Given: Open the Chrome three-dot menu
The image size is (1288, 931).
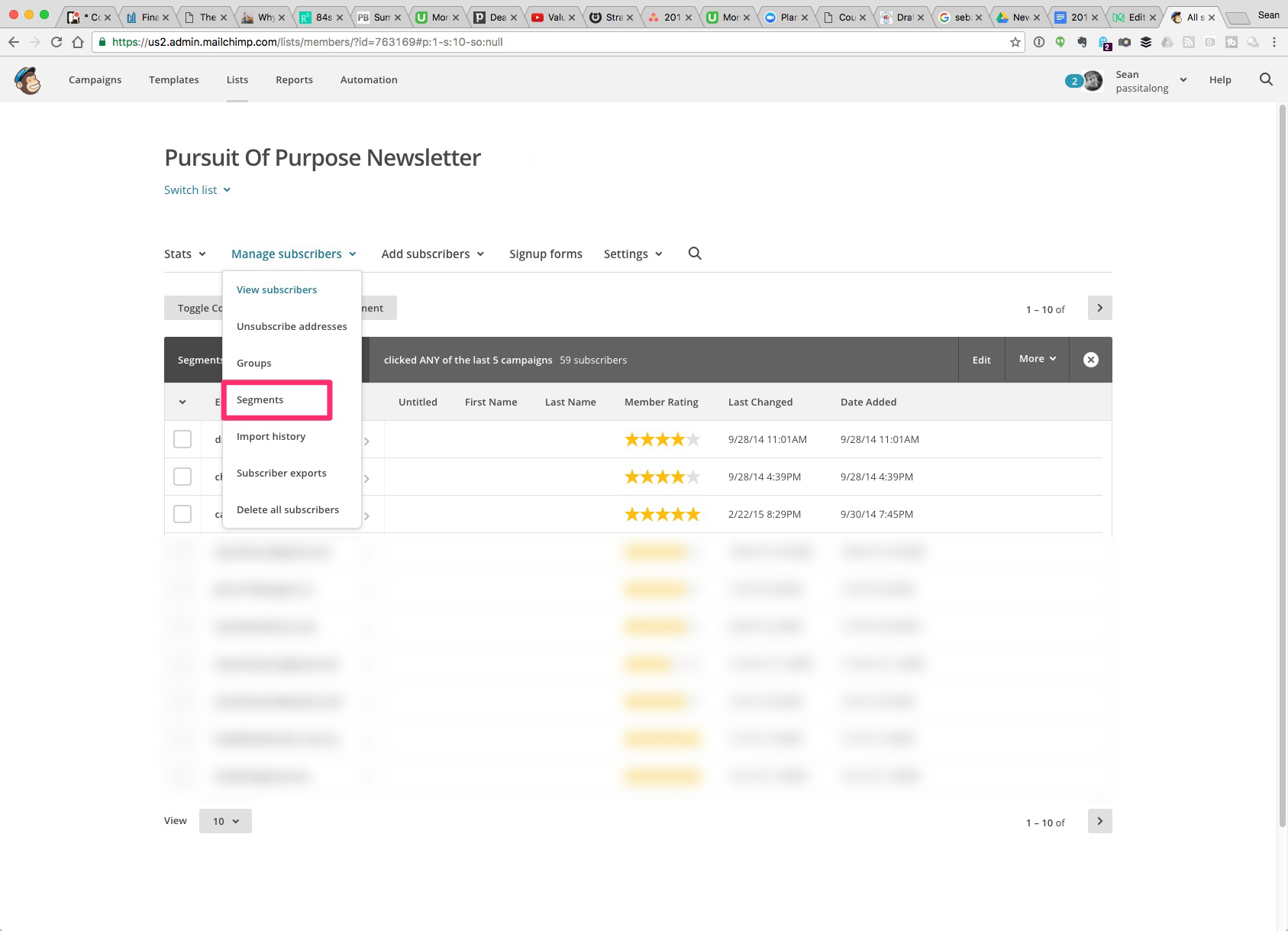Looking at the screenshot, I should (1274, 42).
